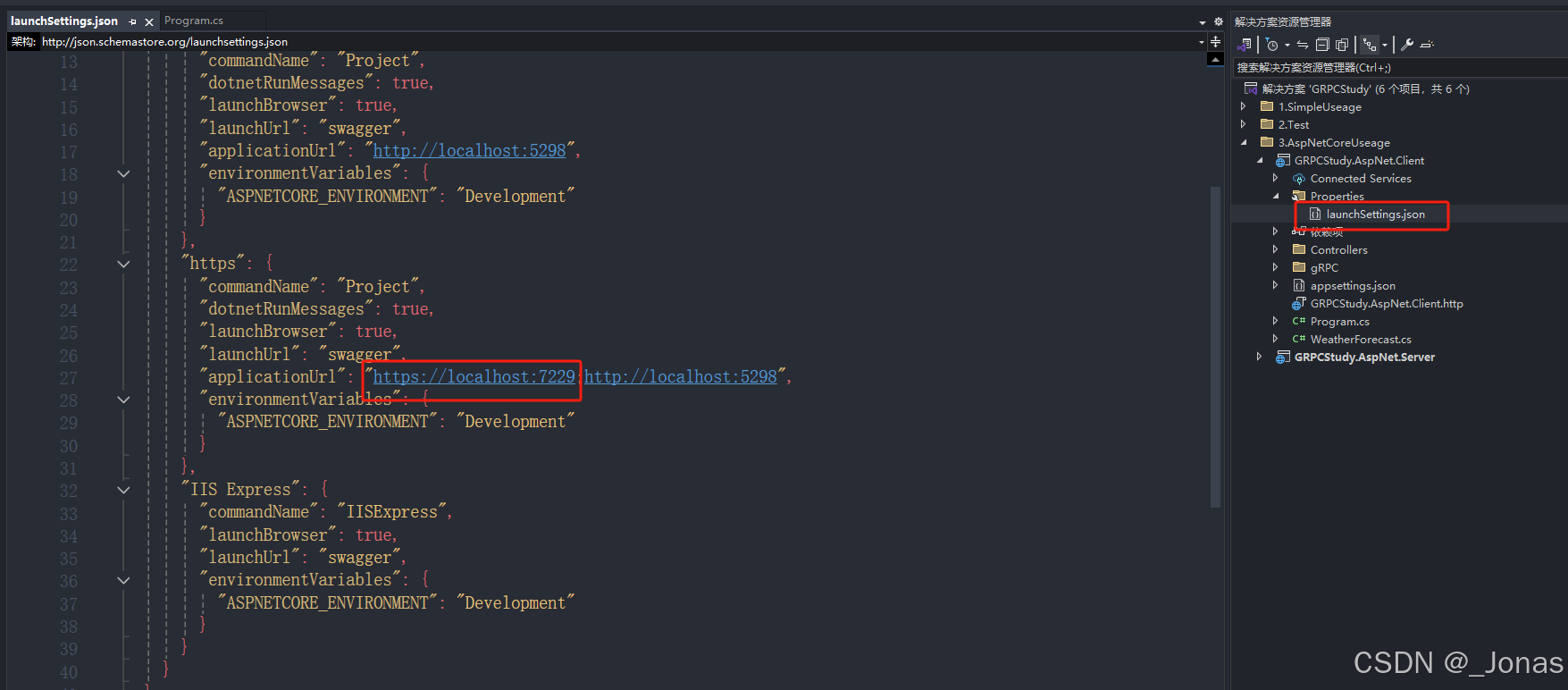Expand the Controllers folder
This screenshot has width=1568, height=690.
point(1275,249)
